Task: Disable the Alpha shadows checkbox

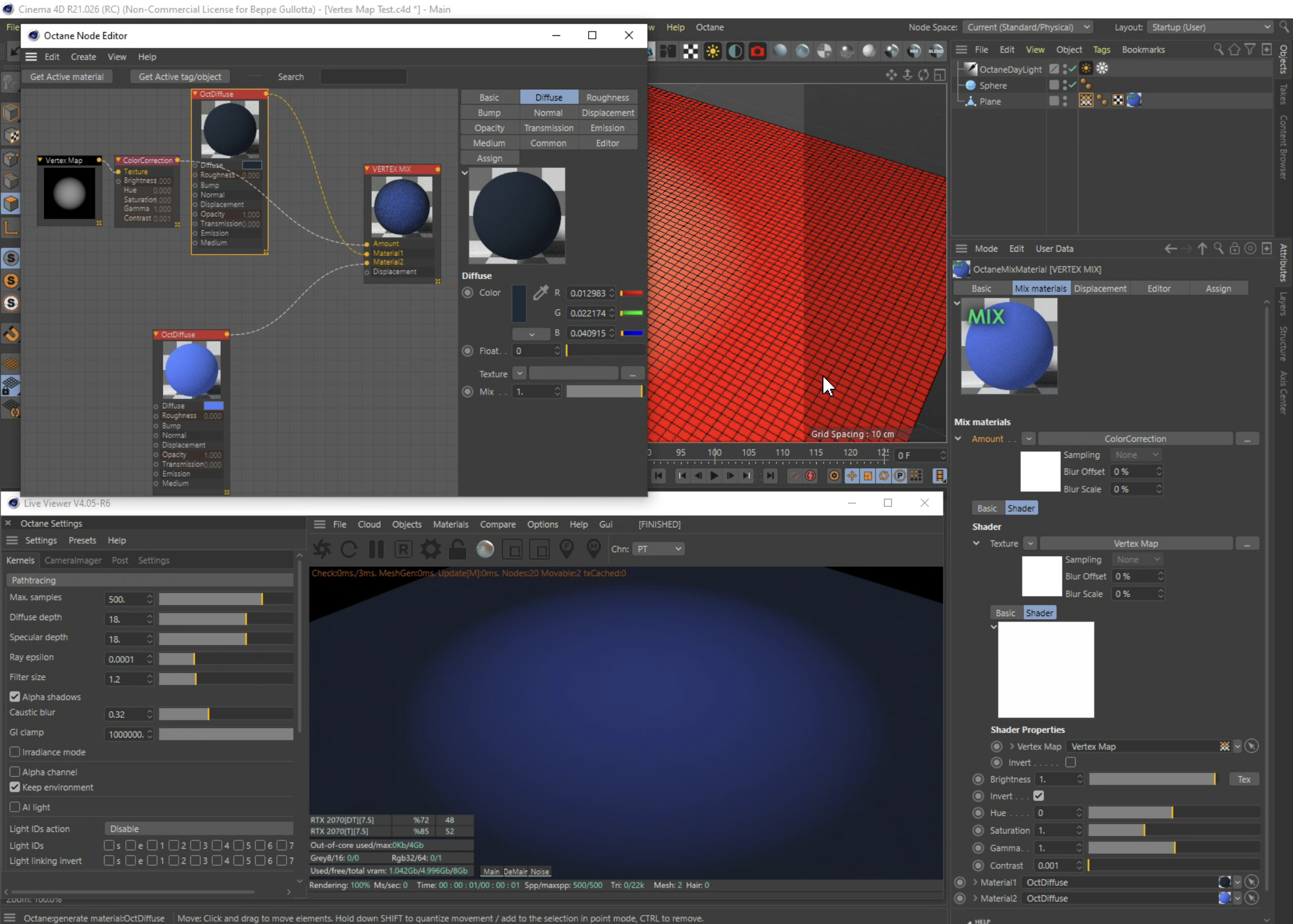Action: click(15, 697)
